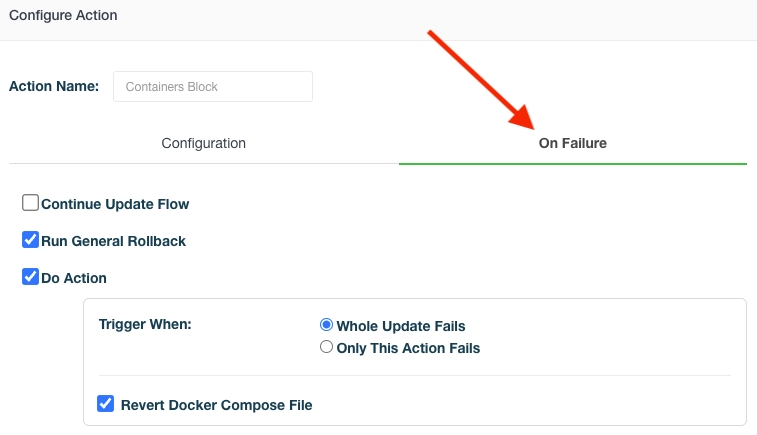Select the On Failure tab
Screen dimensions: 757x435
pyautogui.click(x=572, y=143)
